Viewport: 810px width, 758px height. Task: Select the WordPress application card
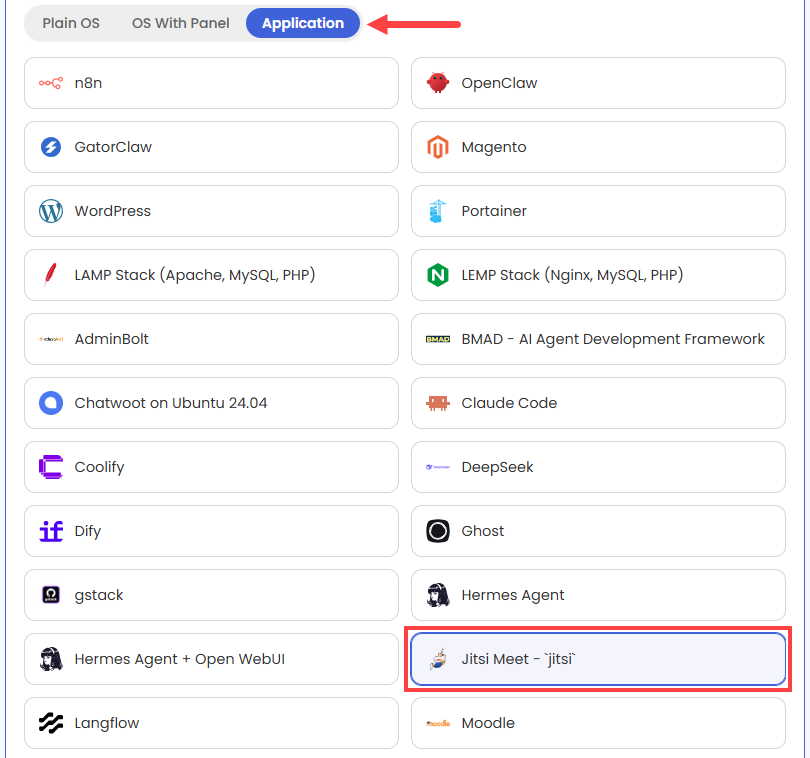point(211,211)
